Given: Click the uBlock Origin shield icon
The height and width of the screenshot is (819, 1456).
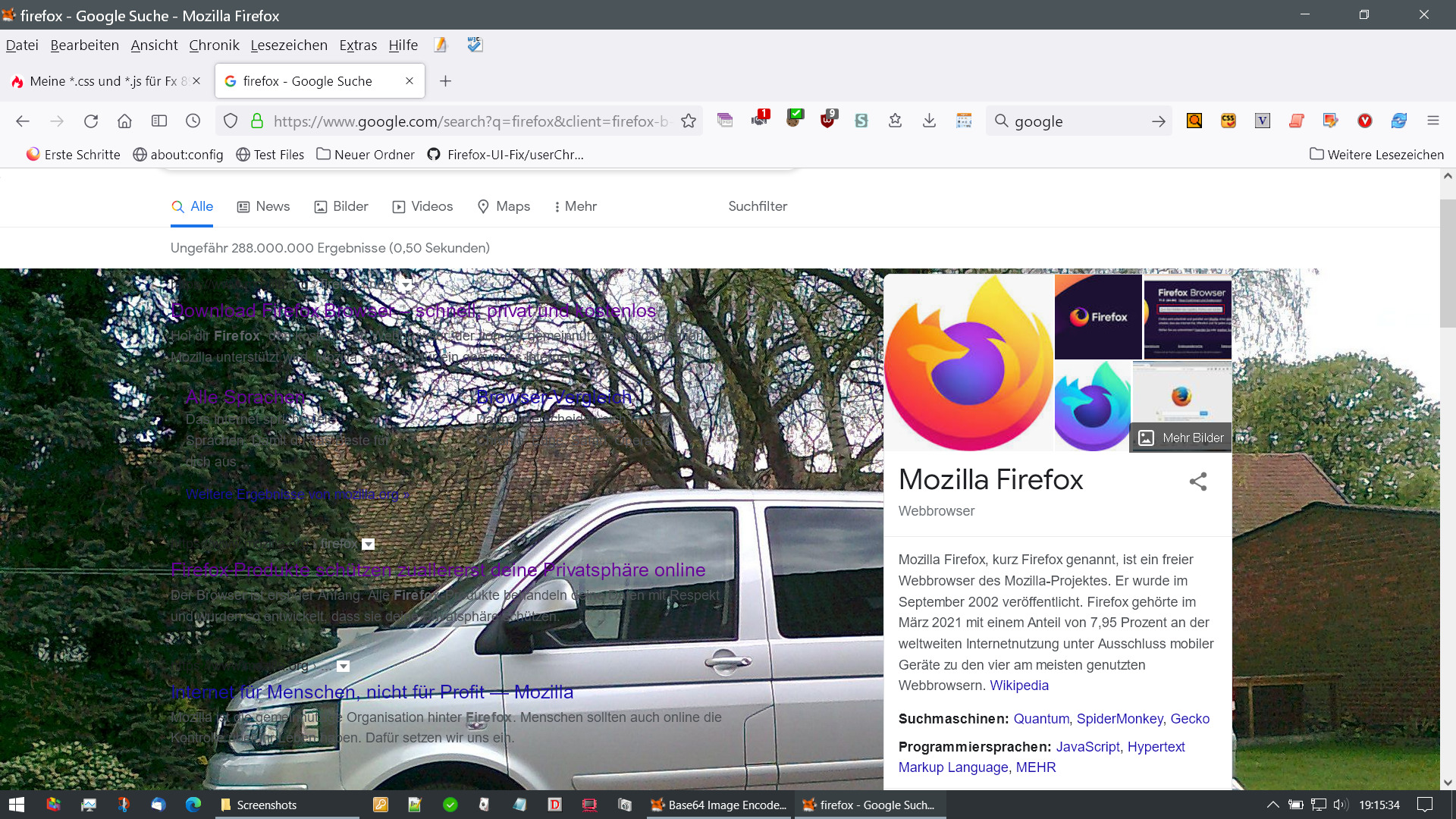Looking at the screenshot, I should (x=827, y=120).
